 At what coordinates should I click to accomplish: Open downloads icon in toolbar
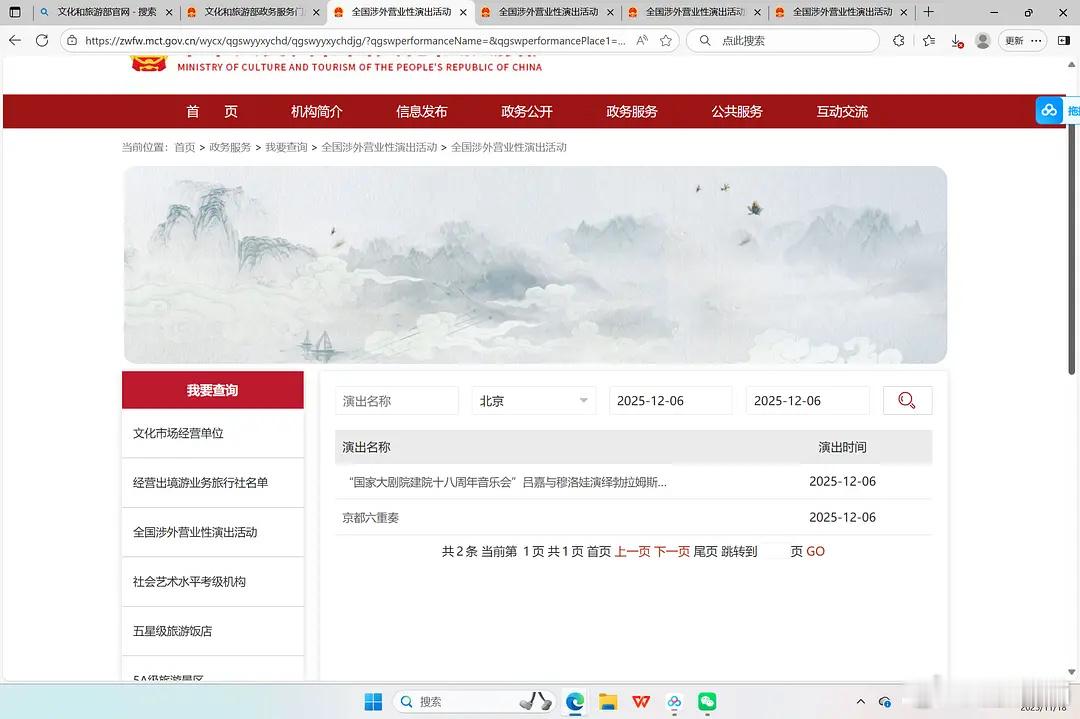pos(957,41)
